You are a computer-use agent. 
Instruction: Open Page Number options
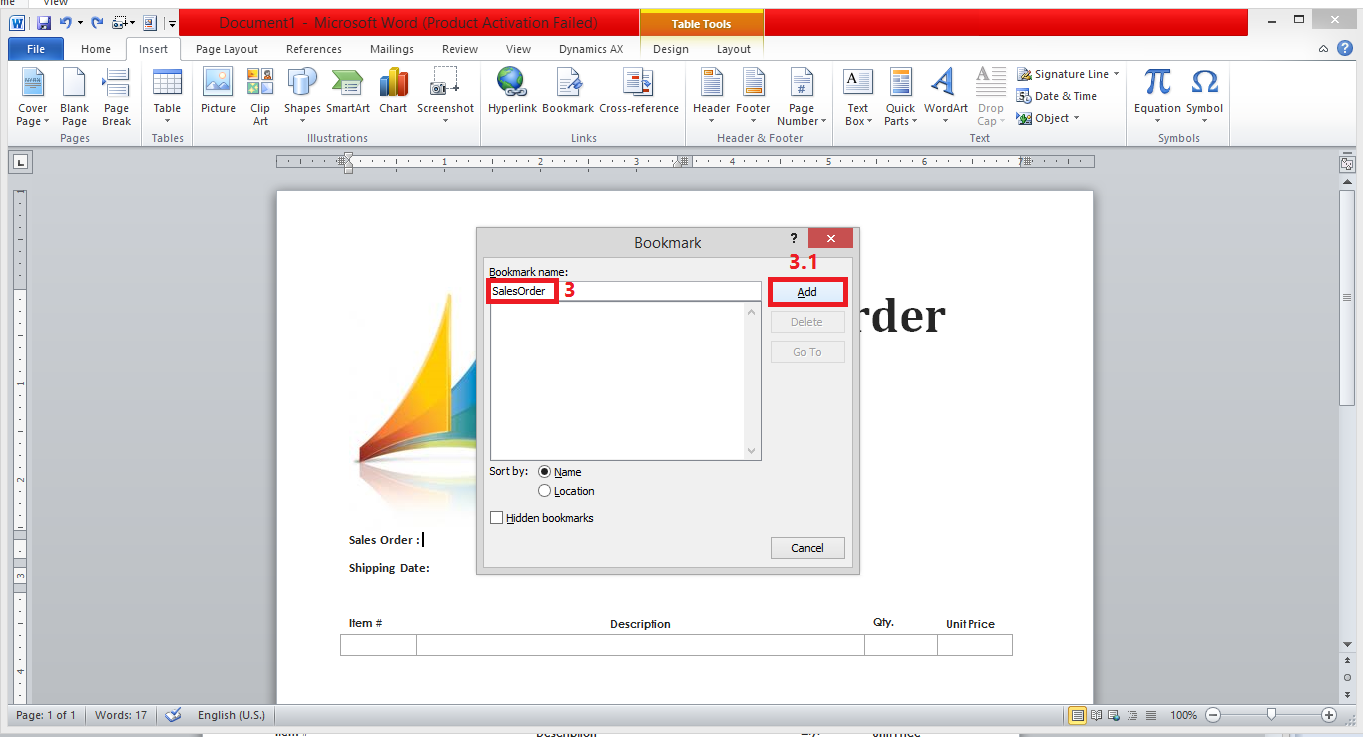(801, 97)
